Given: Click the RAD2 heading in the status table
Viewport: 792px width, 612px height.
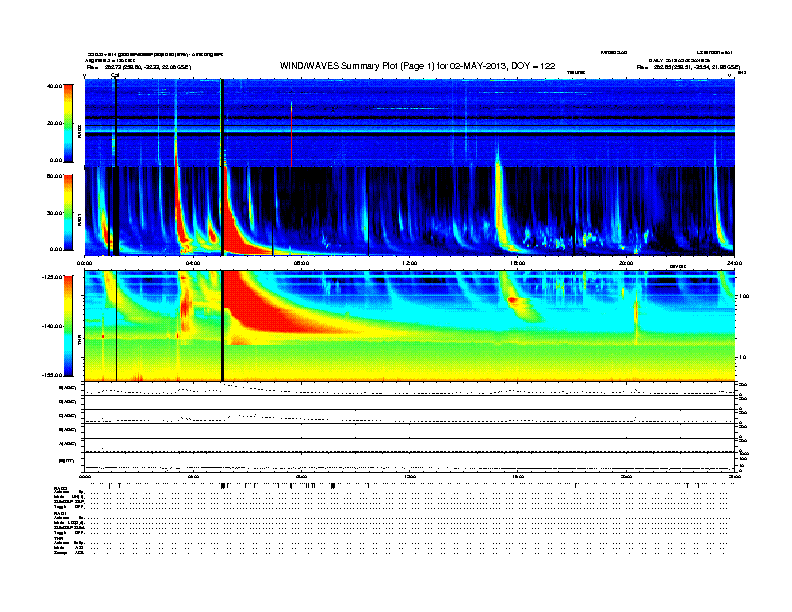Looking at the screenshot, I should pyautogui.click(x=60, y=487).
